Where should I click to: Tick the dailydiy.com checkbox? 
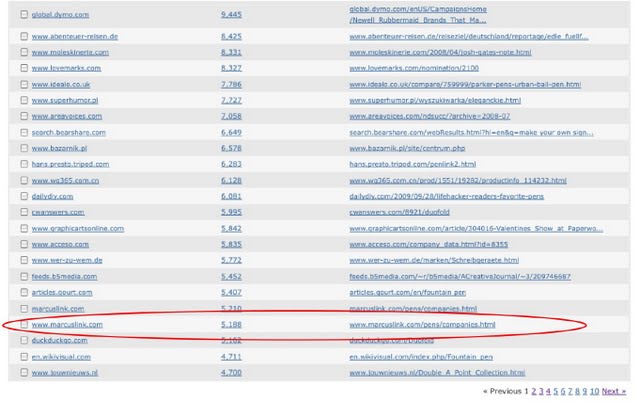click(24, 196)
